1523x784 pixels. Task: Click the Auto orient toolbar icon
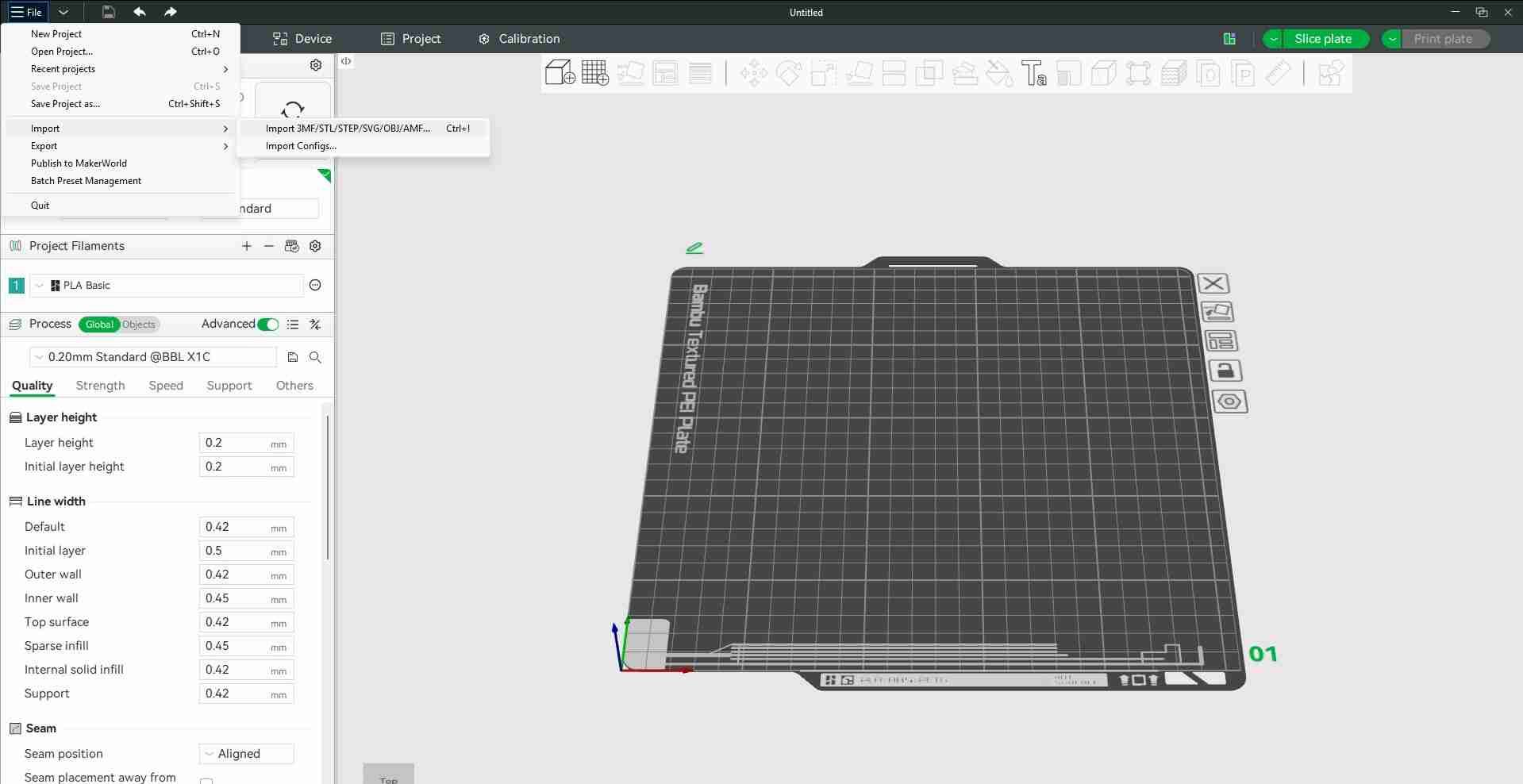(x=630, y=73)
